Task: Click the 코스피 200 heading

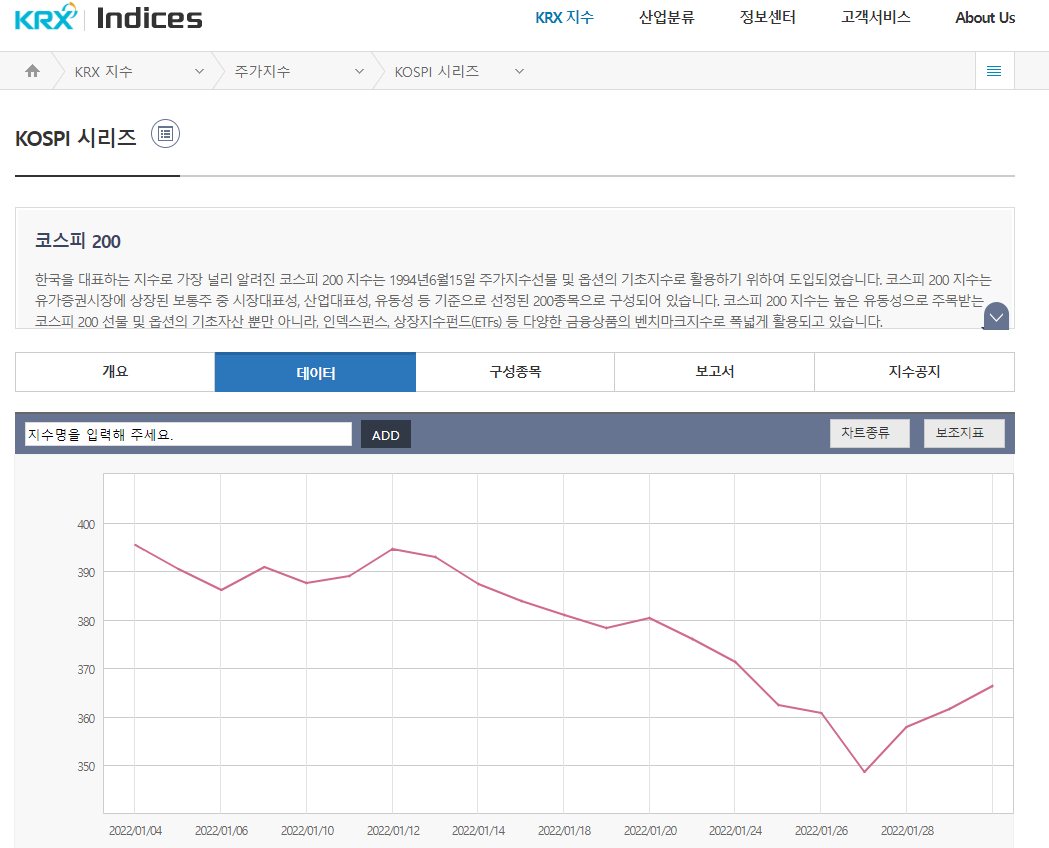Action: click(78, 241)
